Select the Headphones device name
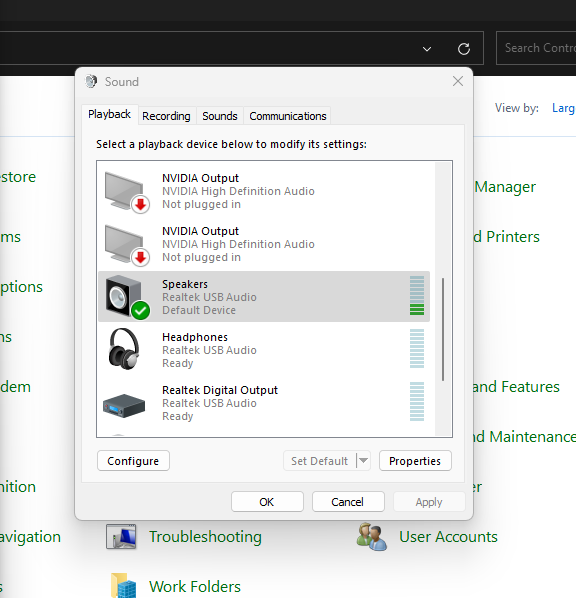This screenshot has height=598, width=576. point(195,337)
